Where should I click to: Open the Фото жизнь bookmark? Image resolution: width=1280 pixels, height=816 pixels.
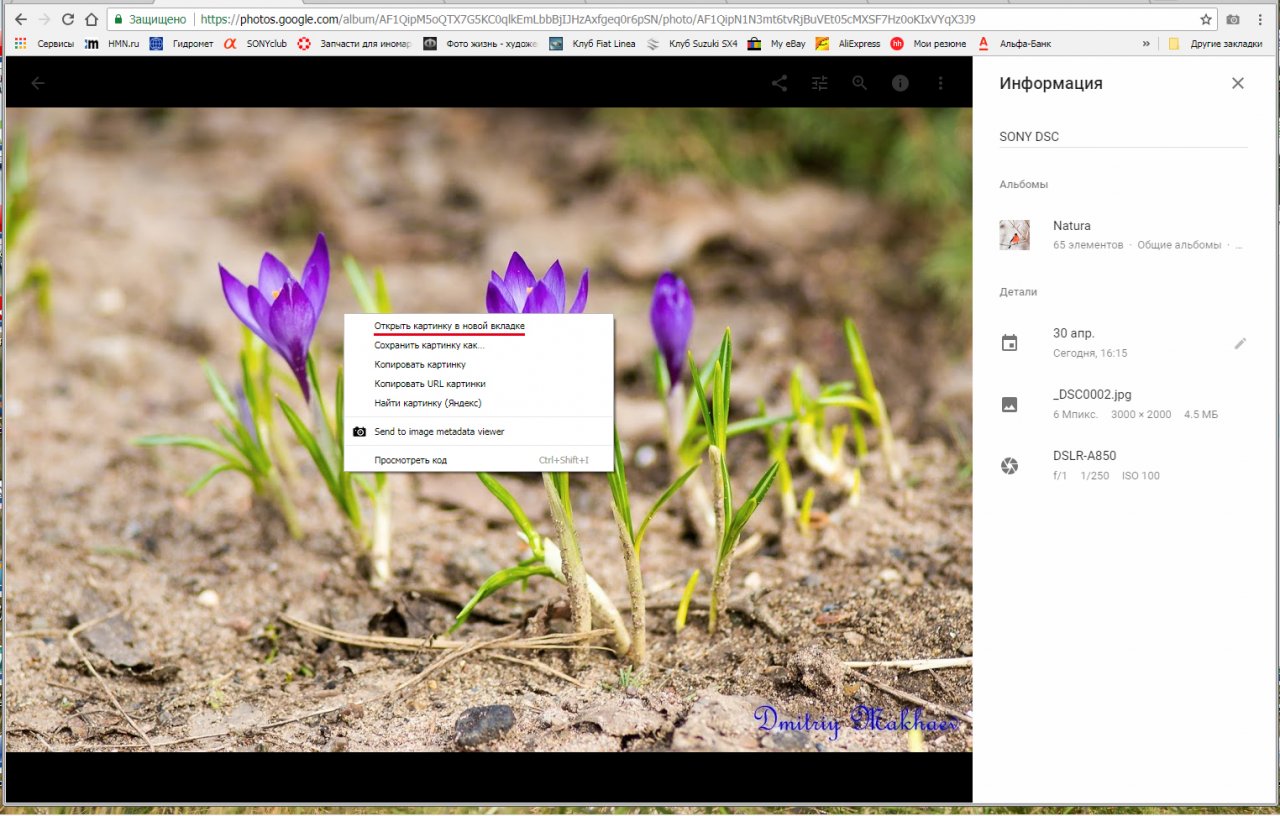click(480, 44)
